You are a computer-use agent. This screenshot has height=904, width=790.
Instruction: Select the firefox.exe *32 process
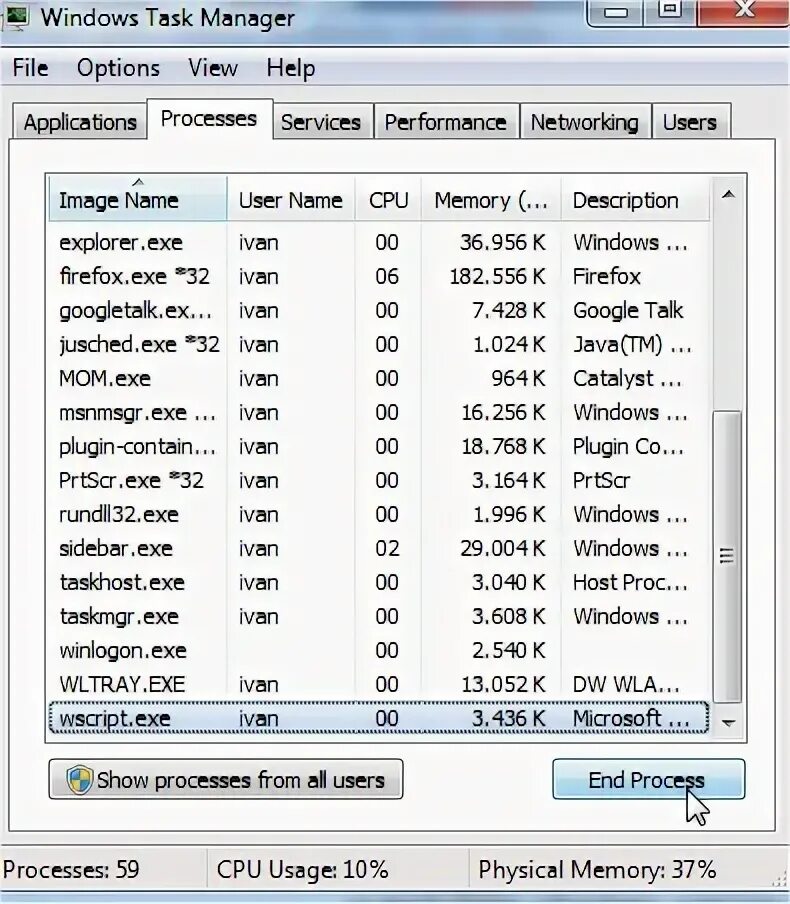379,276
